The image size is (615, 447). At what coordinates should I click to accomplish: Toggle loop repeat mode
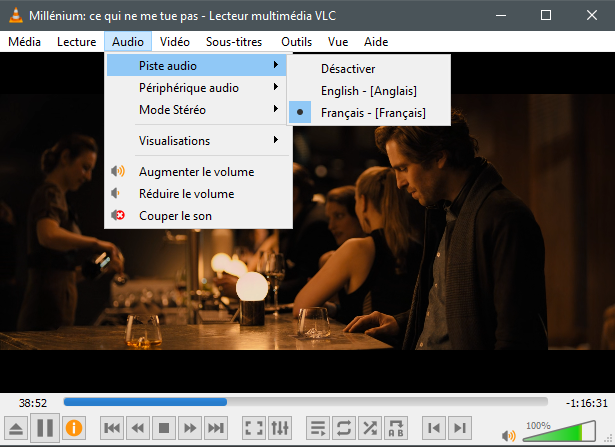(x=344, y=428)
